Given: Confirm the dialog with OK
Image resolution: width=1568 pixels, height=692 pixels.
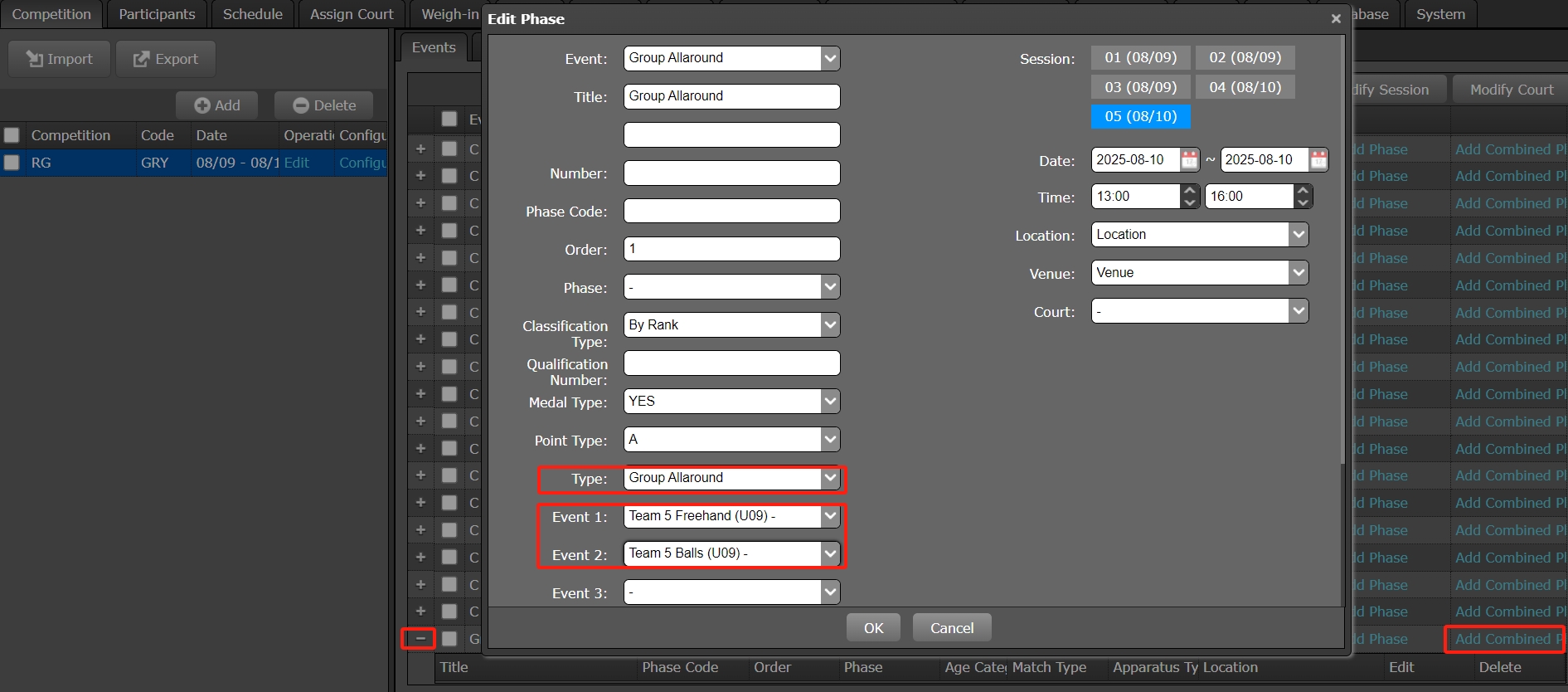Looking at the screenshot, I should point(873,628).
